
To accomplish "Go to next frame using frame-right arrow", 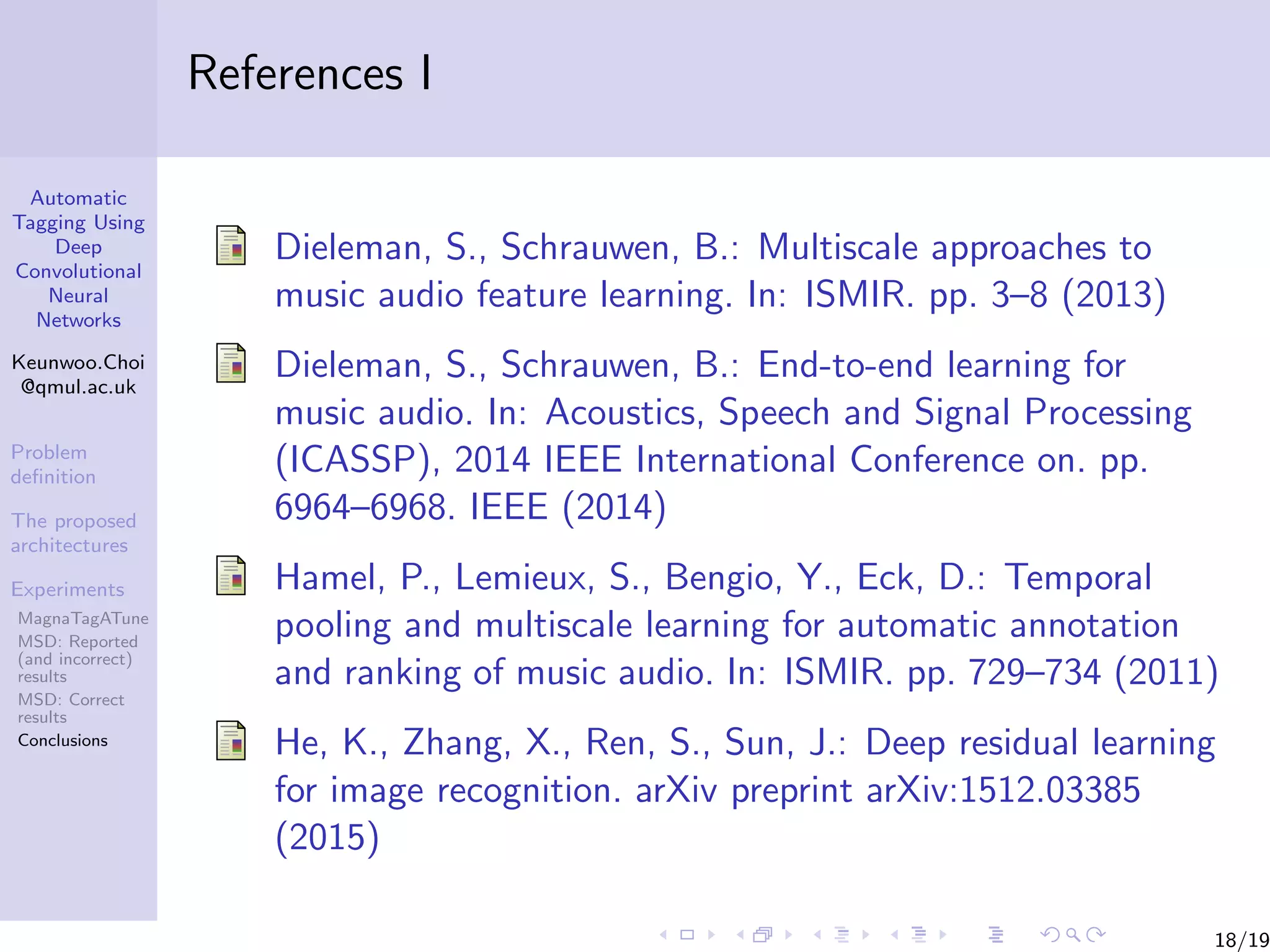I will [788, 935].
